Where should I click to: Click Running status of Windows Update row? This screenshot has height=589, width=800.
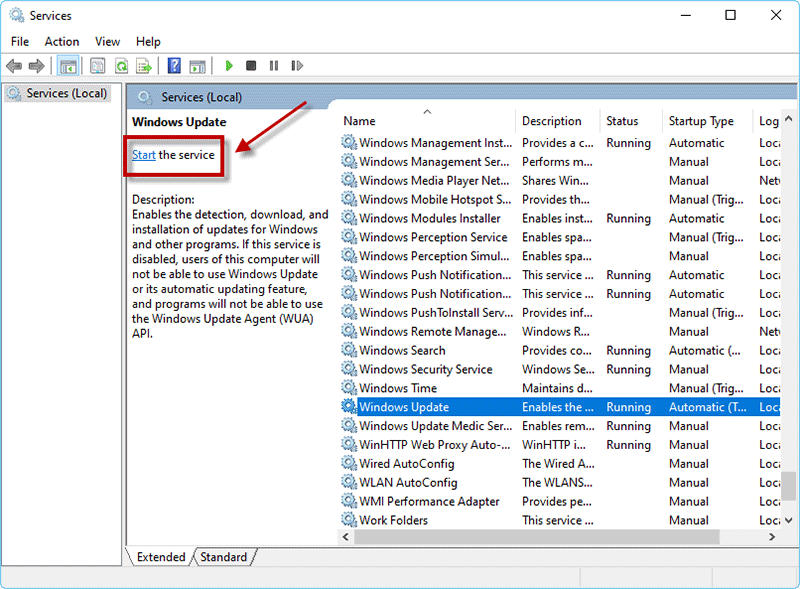[628, 407]
